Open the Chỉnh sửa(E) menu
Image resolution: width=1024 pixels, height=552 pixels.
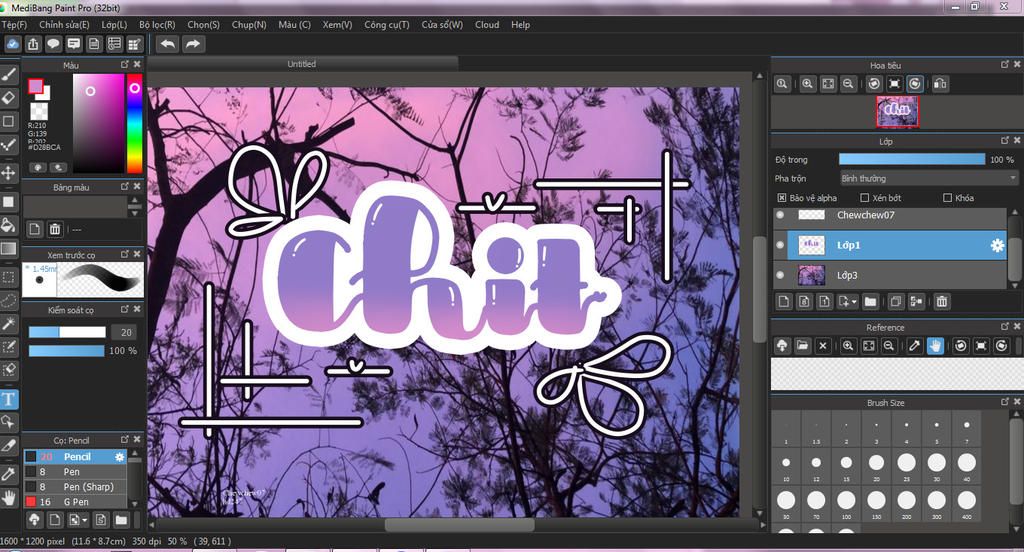64,25
